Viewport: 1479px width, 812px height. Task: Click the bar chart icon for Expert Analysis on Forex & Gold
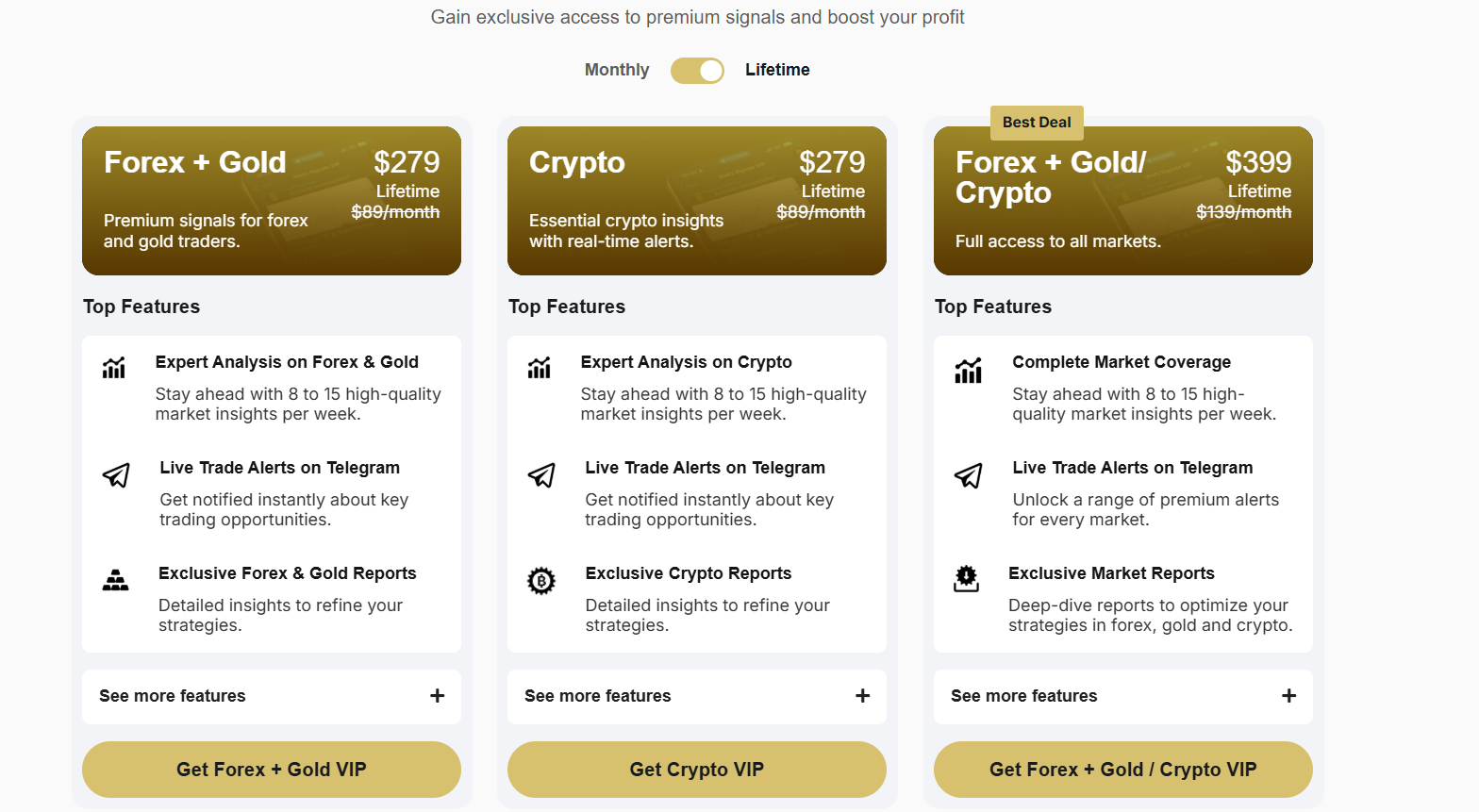[x=114, y=369]
